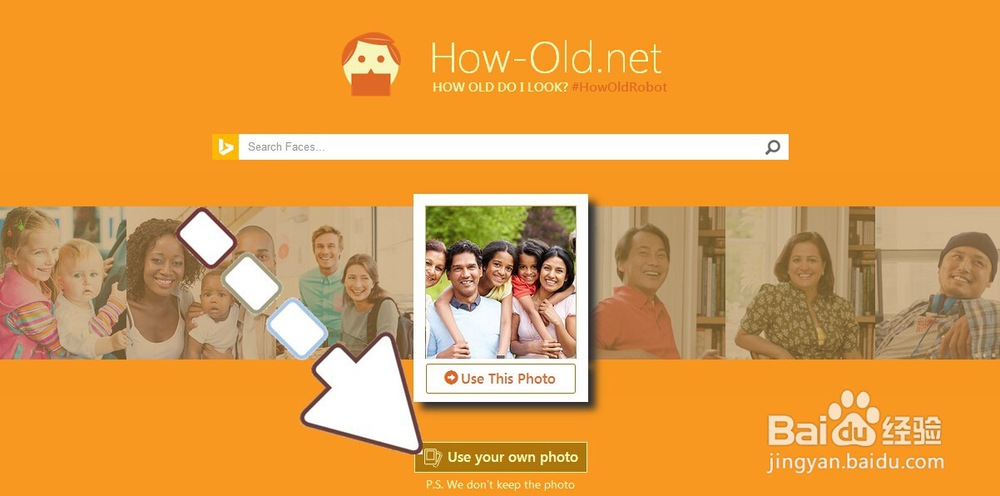
Task: Choose Use your own photo button
Action: pyautogui.click(x=501, y=457)
